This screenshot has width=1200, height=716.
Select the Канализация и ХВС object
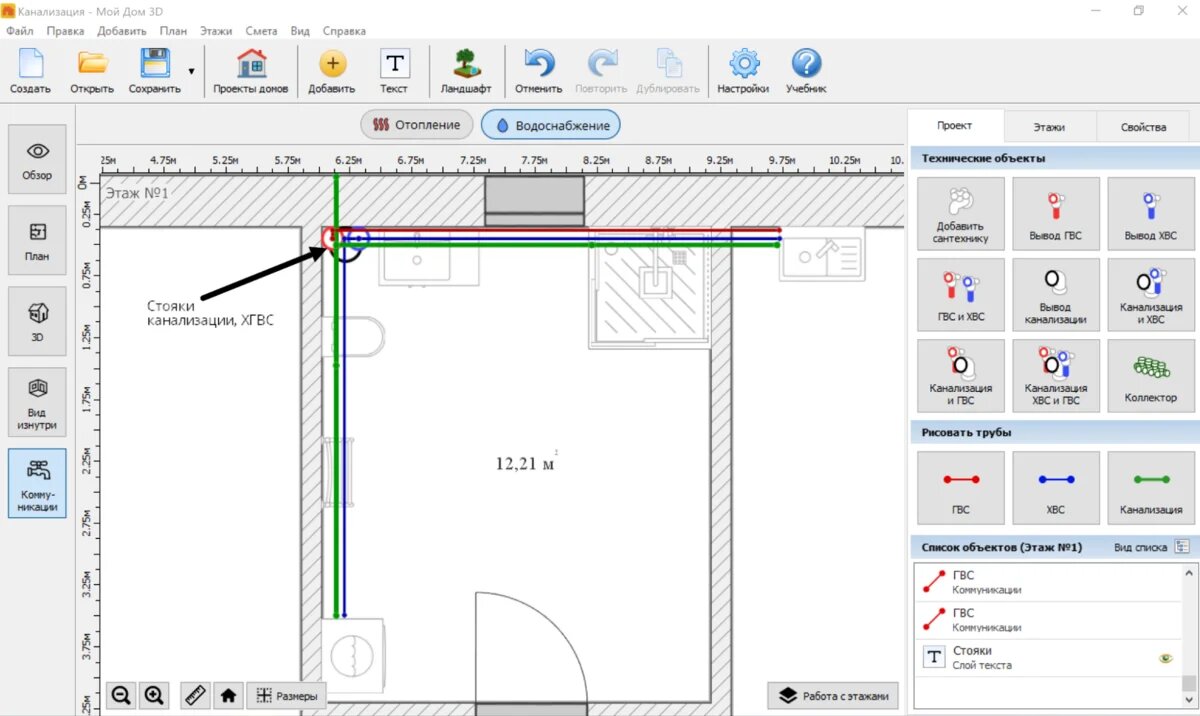(1151, 295)
